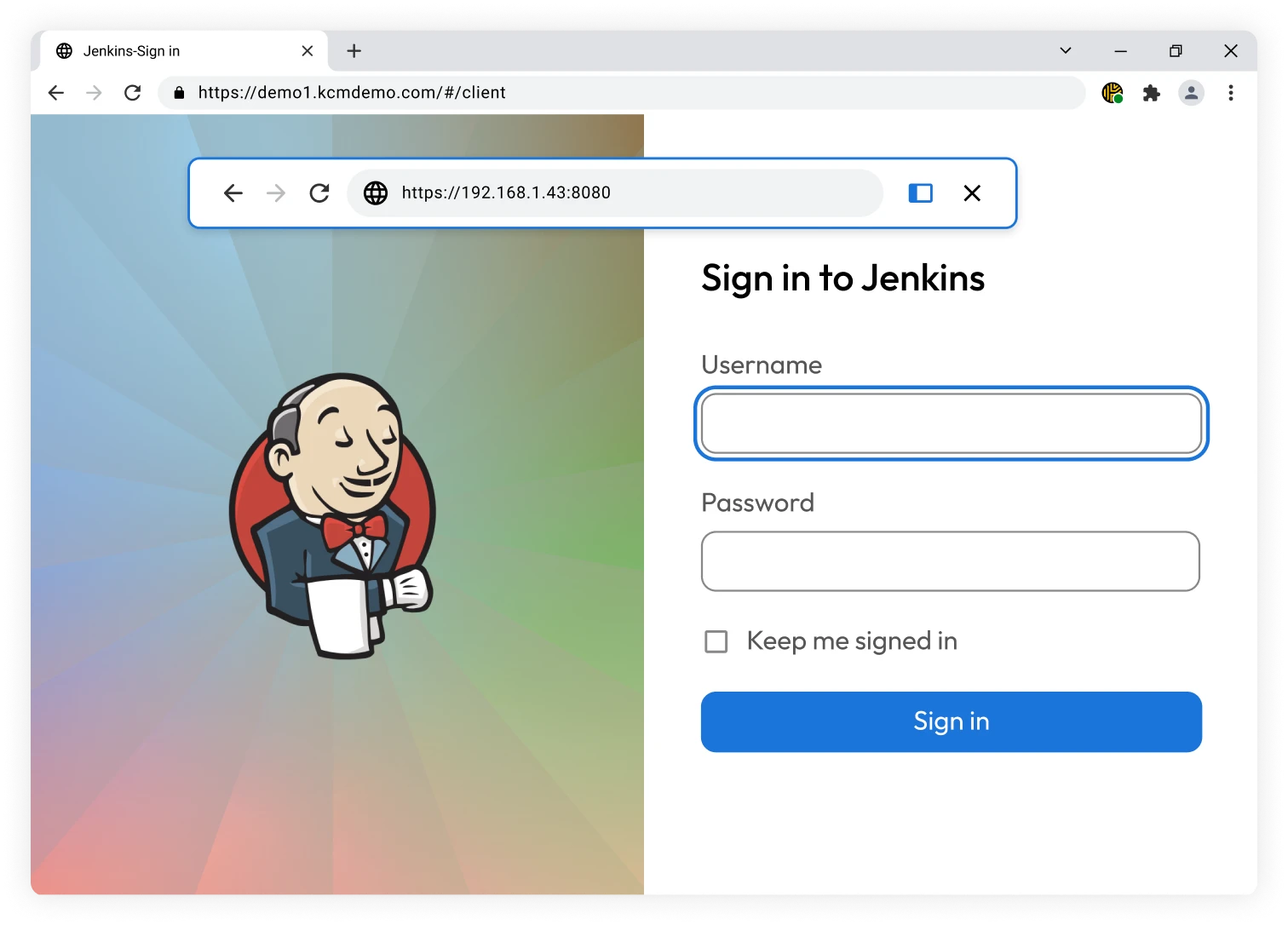Click the Username label
Image resolution: width=1288 pixels, height=925 pixels.
point(762,365)
